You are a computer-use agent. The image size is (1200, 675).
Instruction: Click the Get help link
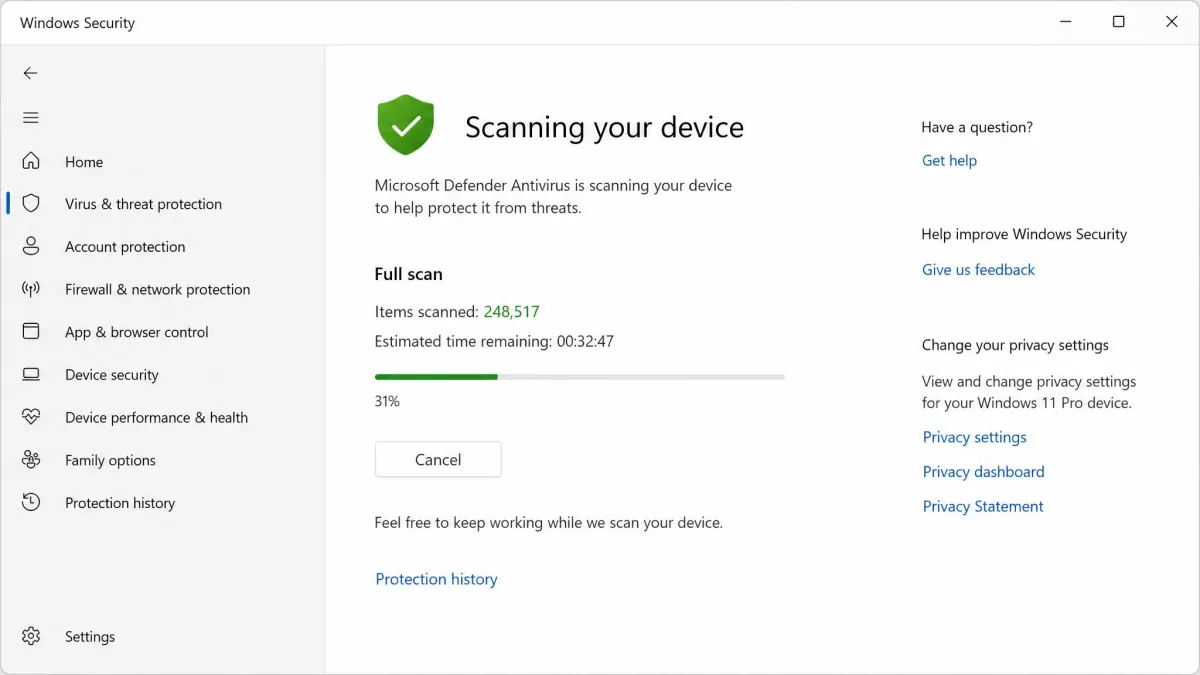(949, 161)
